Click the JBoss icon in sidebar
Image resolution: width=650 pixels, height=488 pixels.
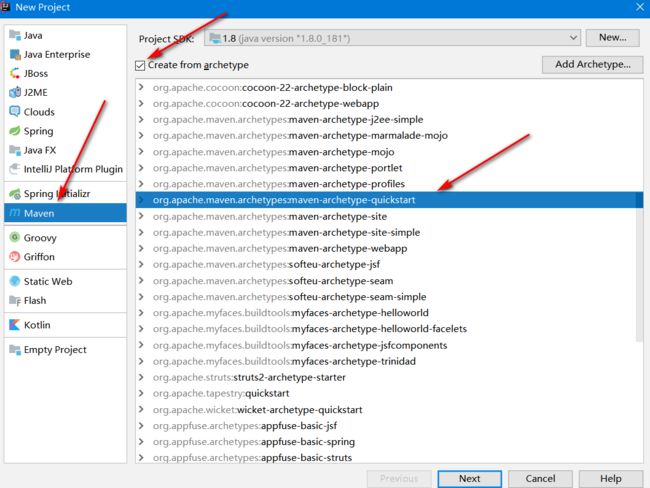(x=15, y=73)
